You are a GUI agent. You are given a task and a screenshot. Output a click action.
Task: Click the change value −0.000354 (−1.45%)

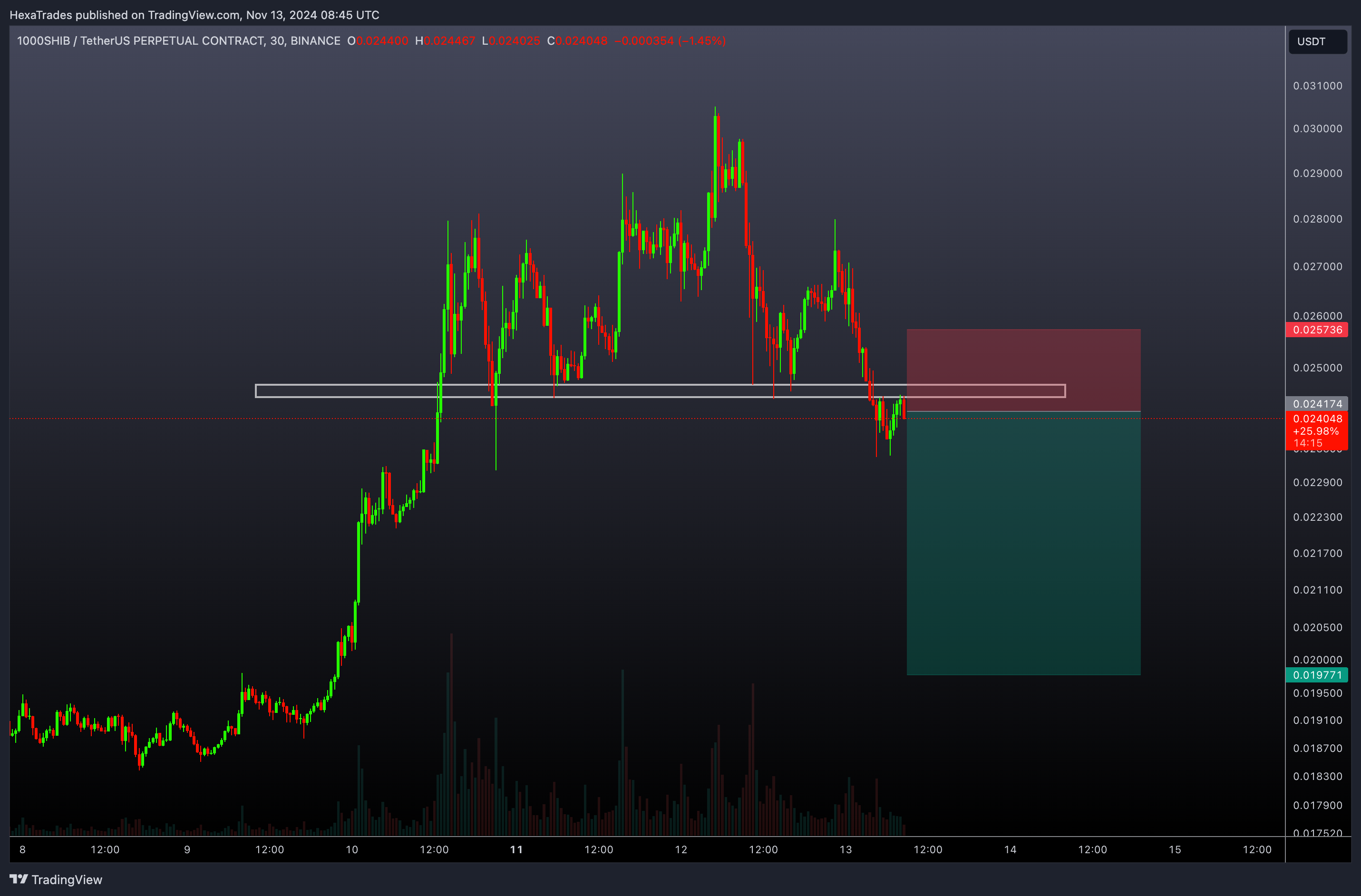670,40
